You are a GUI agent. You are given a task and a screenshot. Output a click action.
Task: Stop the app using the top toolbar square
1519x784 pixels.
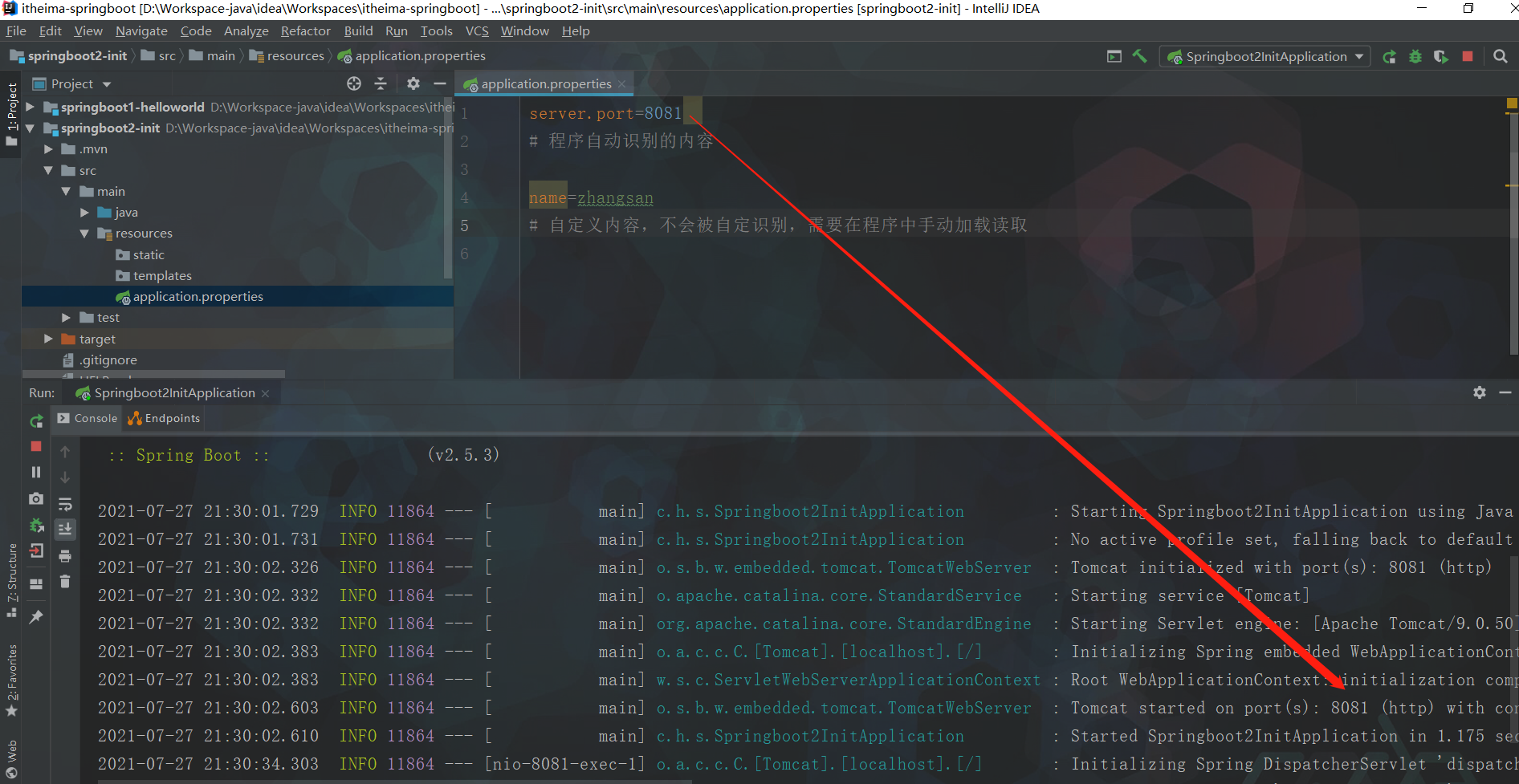point(1468,56)
